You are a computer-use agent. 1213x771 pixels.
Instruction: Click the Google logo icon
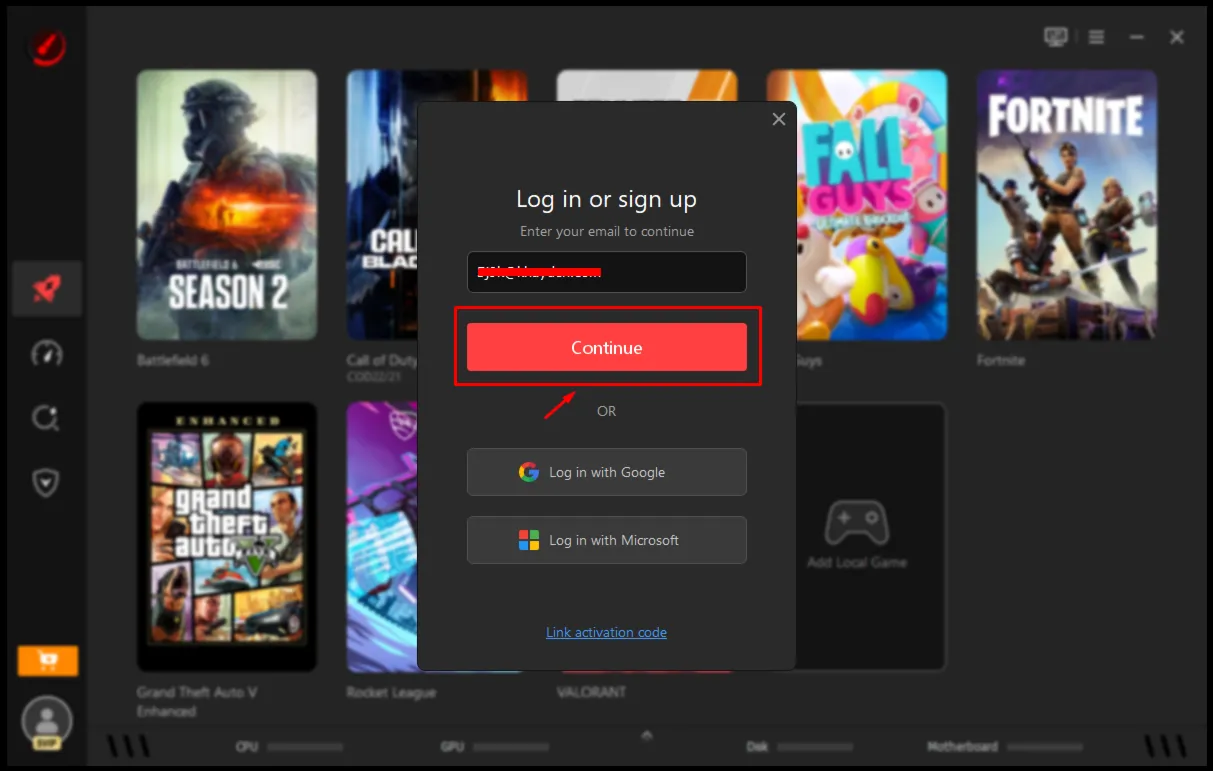[529, 472]
